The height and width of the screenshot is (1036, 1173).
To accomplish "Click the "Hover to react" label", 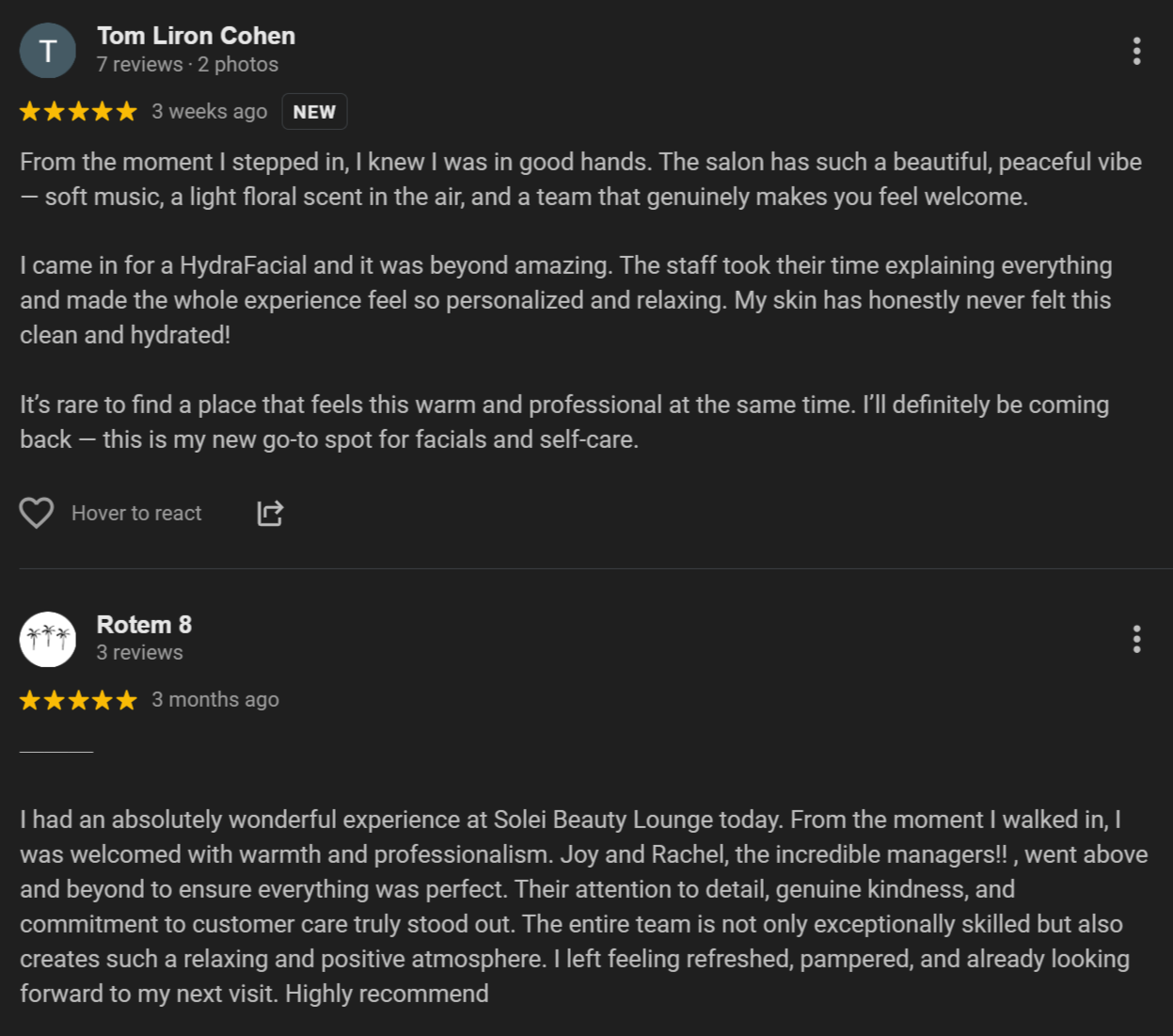I will pos(136,513).
